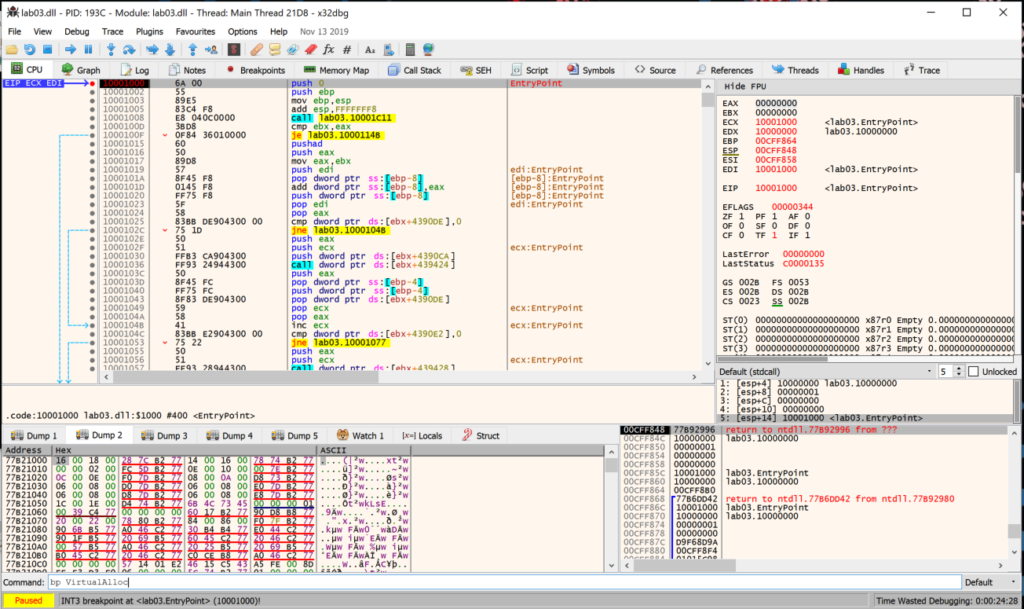This screenshot has width=1024, height=609.
Task: Restart the debuggee with the restart icon
Action: (x=29, y=50)
